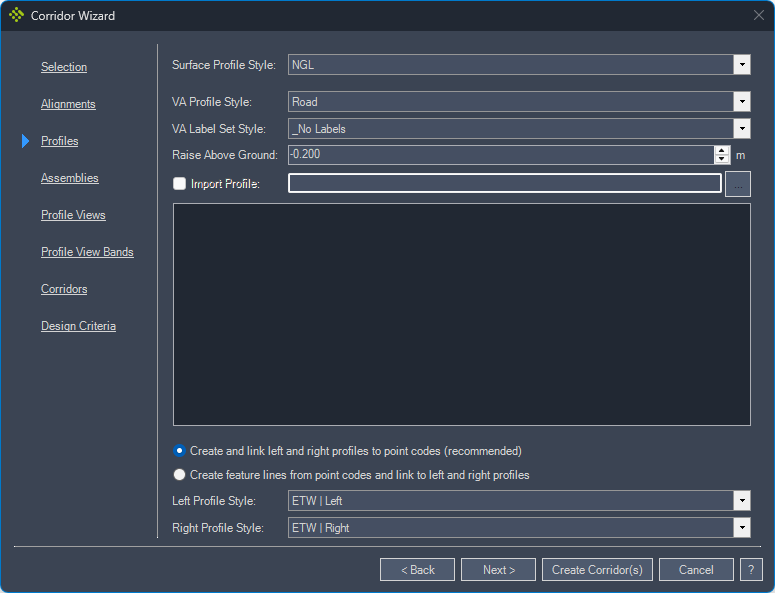Click the Next button
Screen dimensions: 775x593
(x=499, y=570)
